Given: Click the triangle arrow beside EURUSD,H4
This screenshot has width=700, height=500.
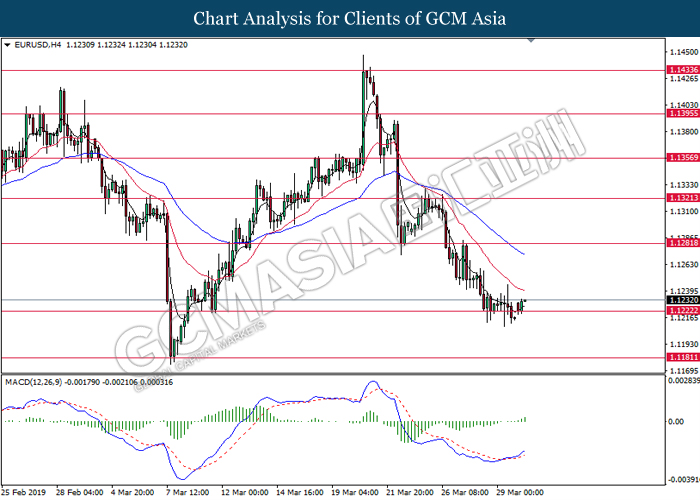Looking at the screenshot, I should pyautogui.click(x=7, y=45).
